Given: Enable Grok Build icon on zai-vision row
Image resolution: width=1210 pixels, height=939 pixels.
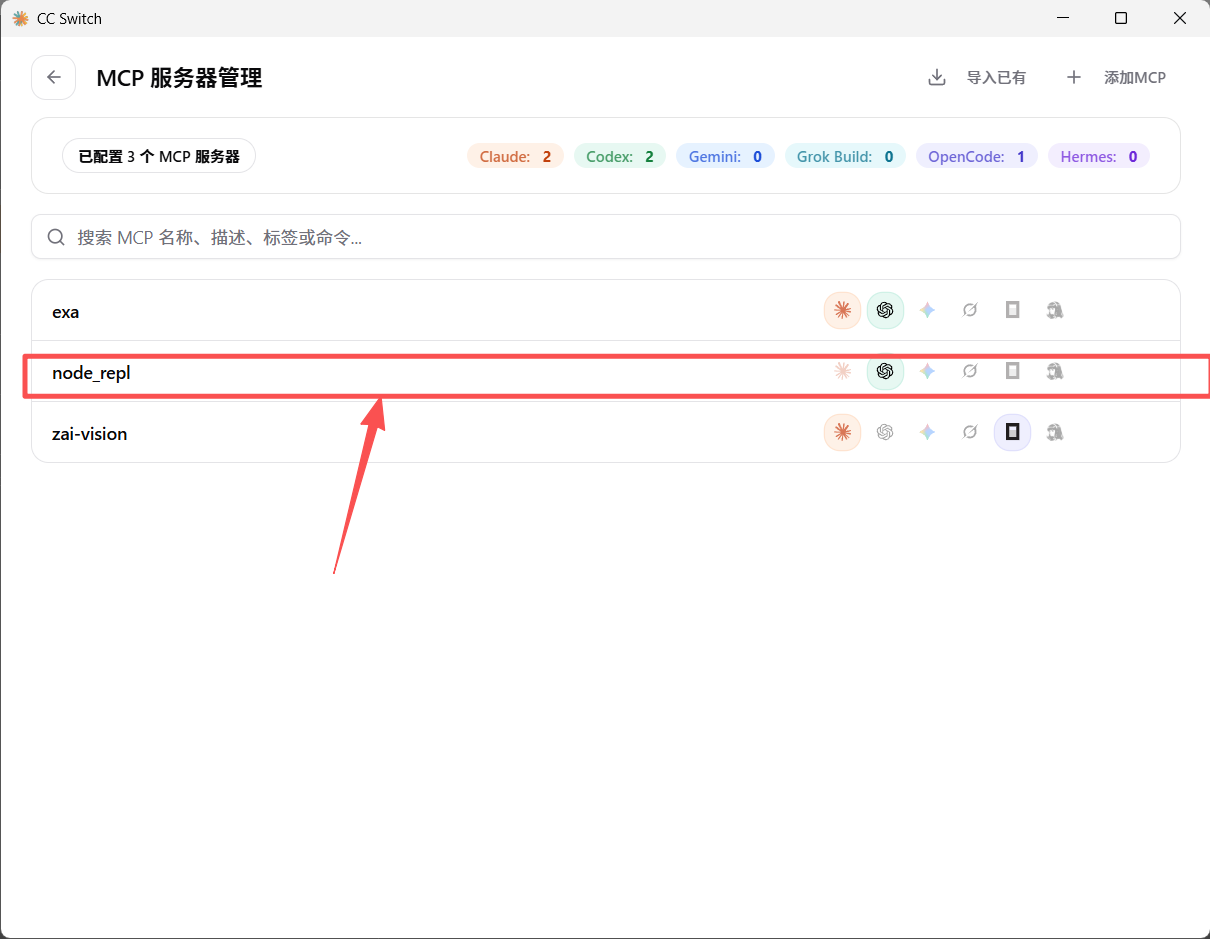Looking at the screenshot, I should click(x=969, y=432).
